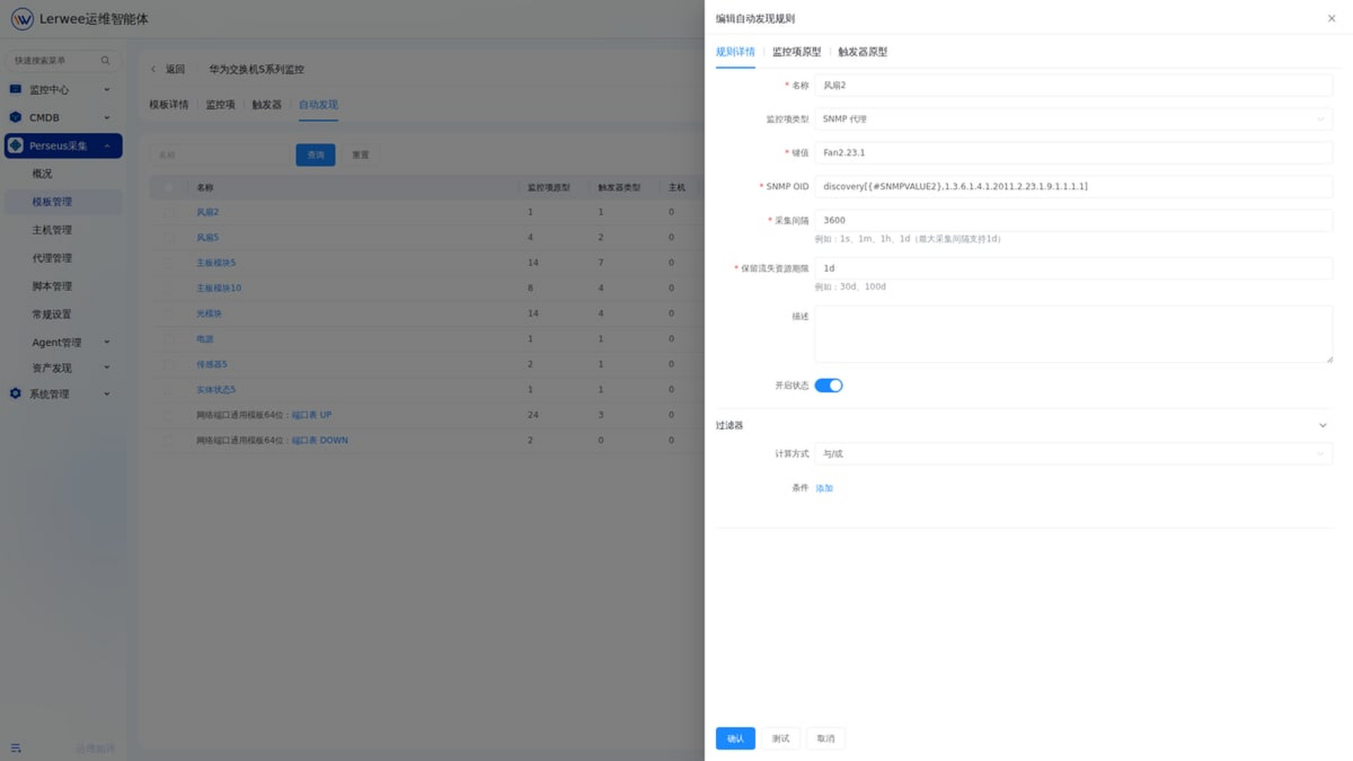Expand the Agent管理 submenu
The height and width of the screenshot is (761, 1353).
(107, 343)
